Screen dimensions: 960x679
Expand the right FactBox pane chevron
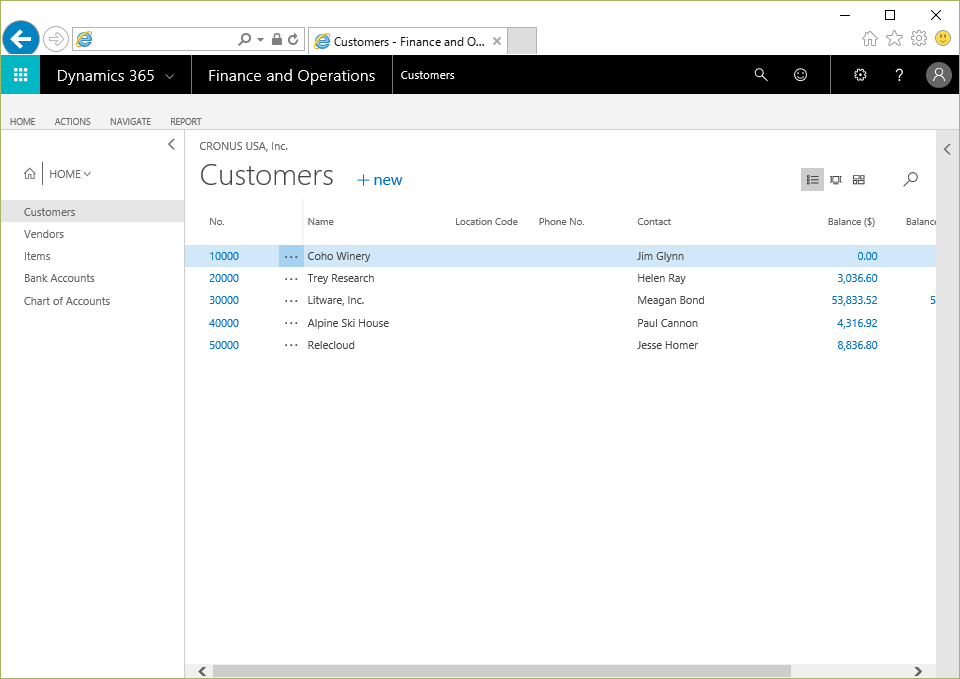coord(947,149)
